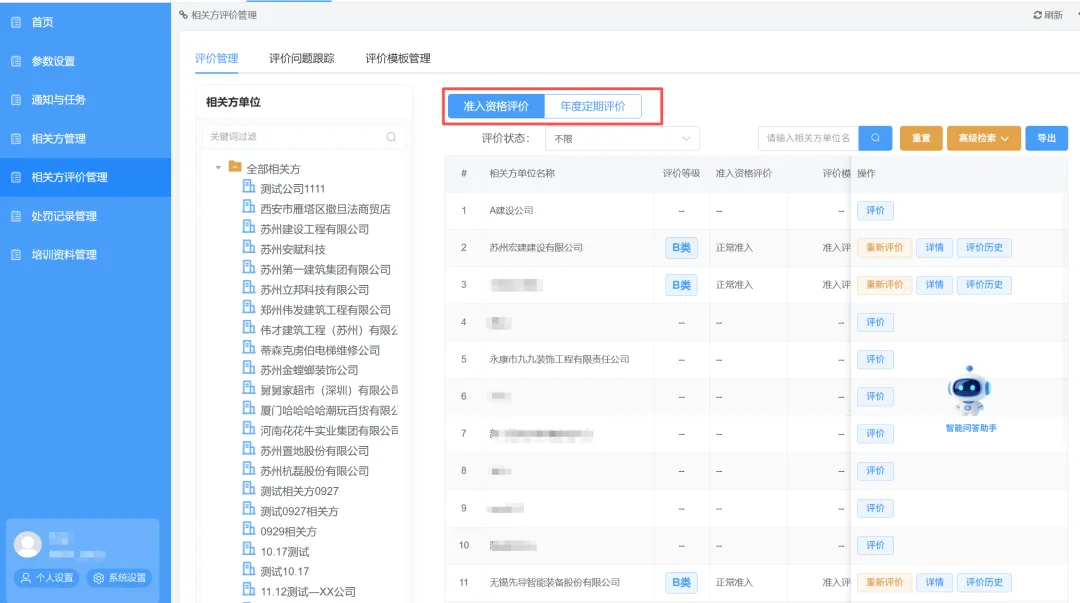Image resolution: width=1080 pixels, height=603 pixels.
Task: Click B类 badge in 苏州宏建建设有限公司 row
Action: [x=681, y=247]
